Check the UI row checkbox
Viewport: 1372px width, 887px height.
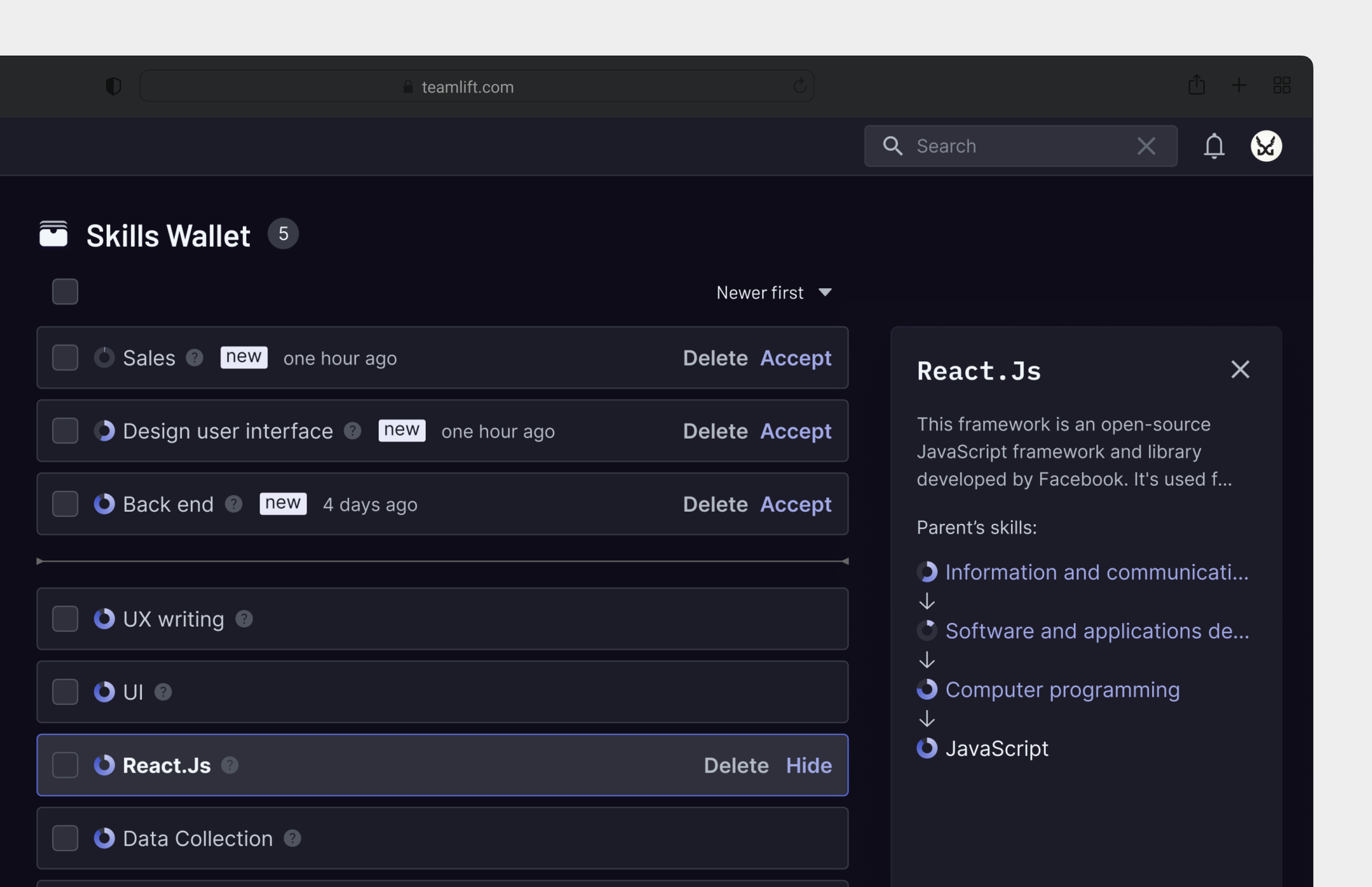coord(65,692)
